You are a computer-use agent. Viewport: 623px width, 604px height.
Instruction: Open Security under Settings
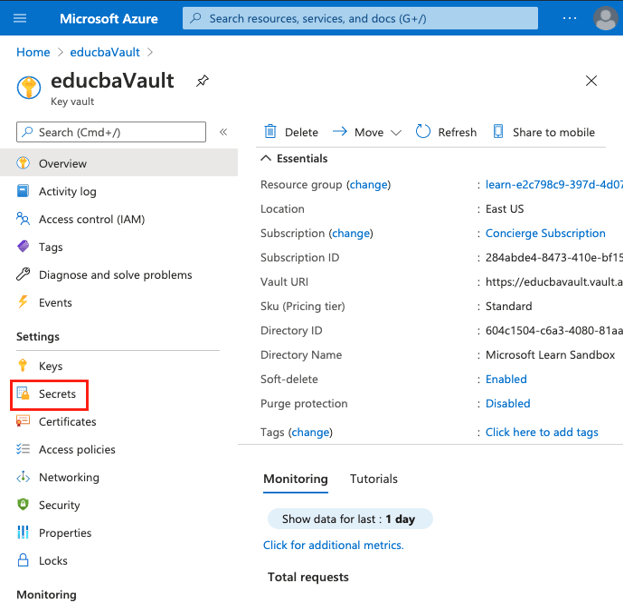click(60, 505)
